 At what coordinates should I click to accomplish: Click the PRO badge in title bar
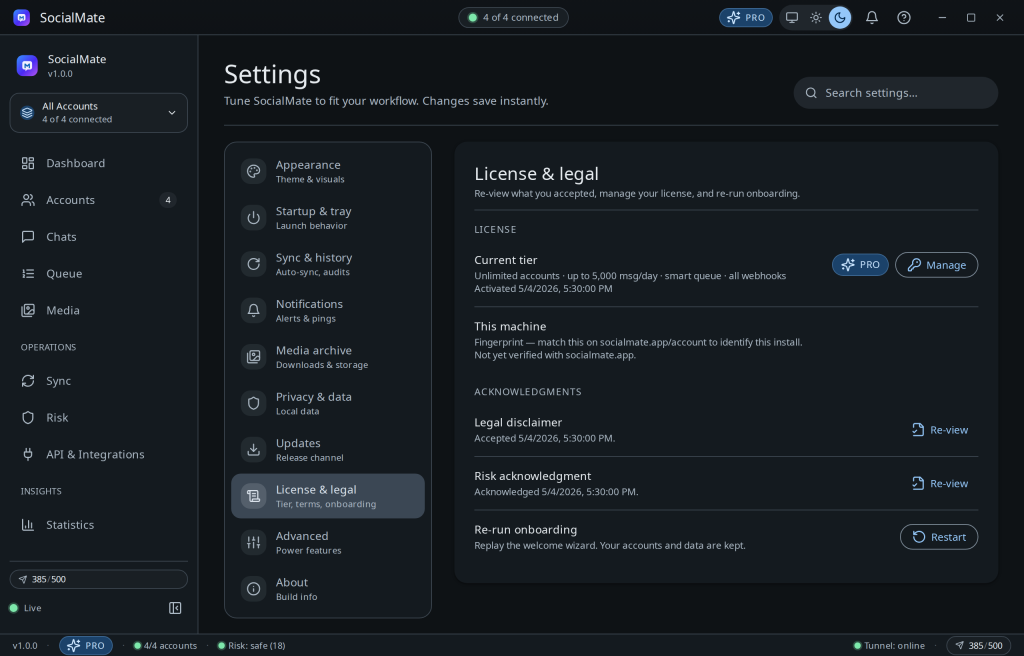(746, 18)
